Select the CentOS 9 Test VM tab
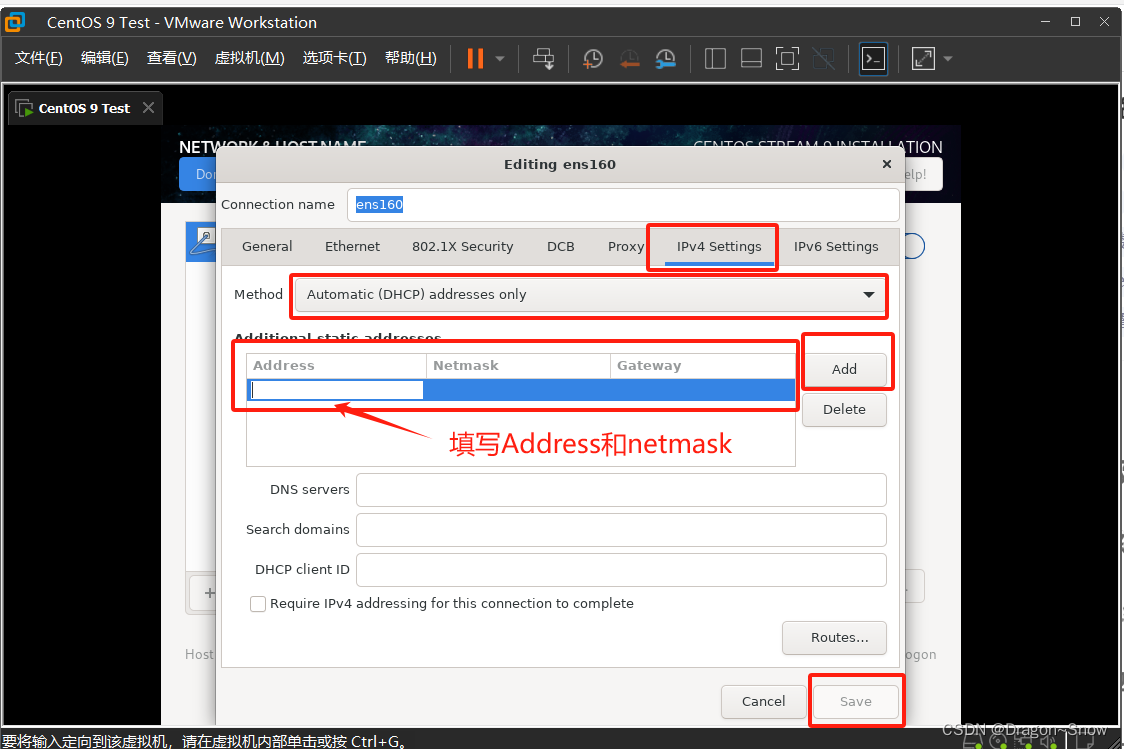Screen dimensions: 1124x749 click(85, 108)
